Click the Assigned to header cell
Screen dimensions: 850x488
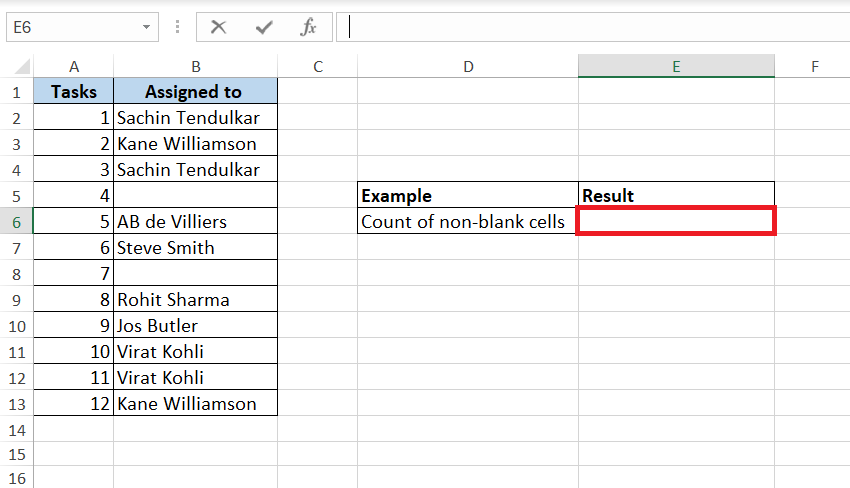point(196,91)
